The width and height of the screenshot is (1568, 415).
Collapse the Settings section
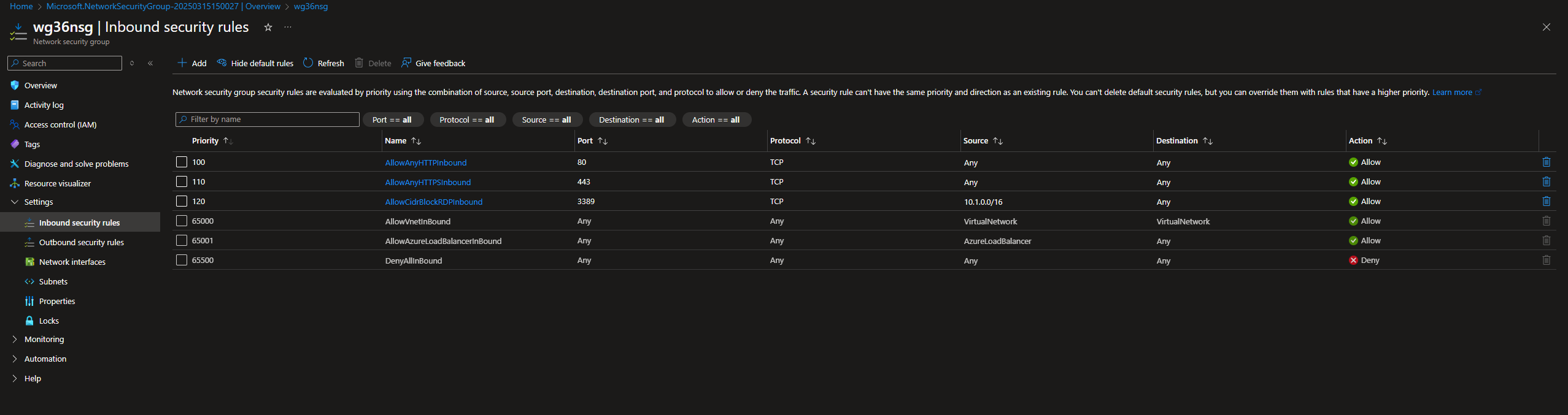pyautogui.click(x=15, y=202)
